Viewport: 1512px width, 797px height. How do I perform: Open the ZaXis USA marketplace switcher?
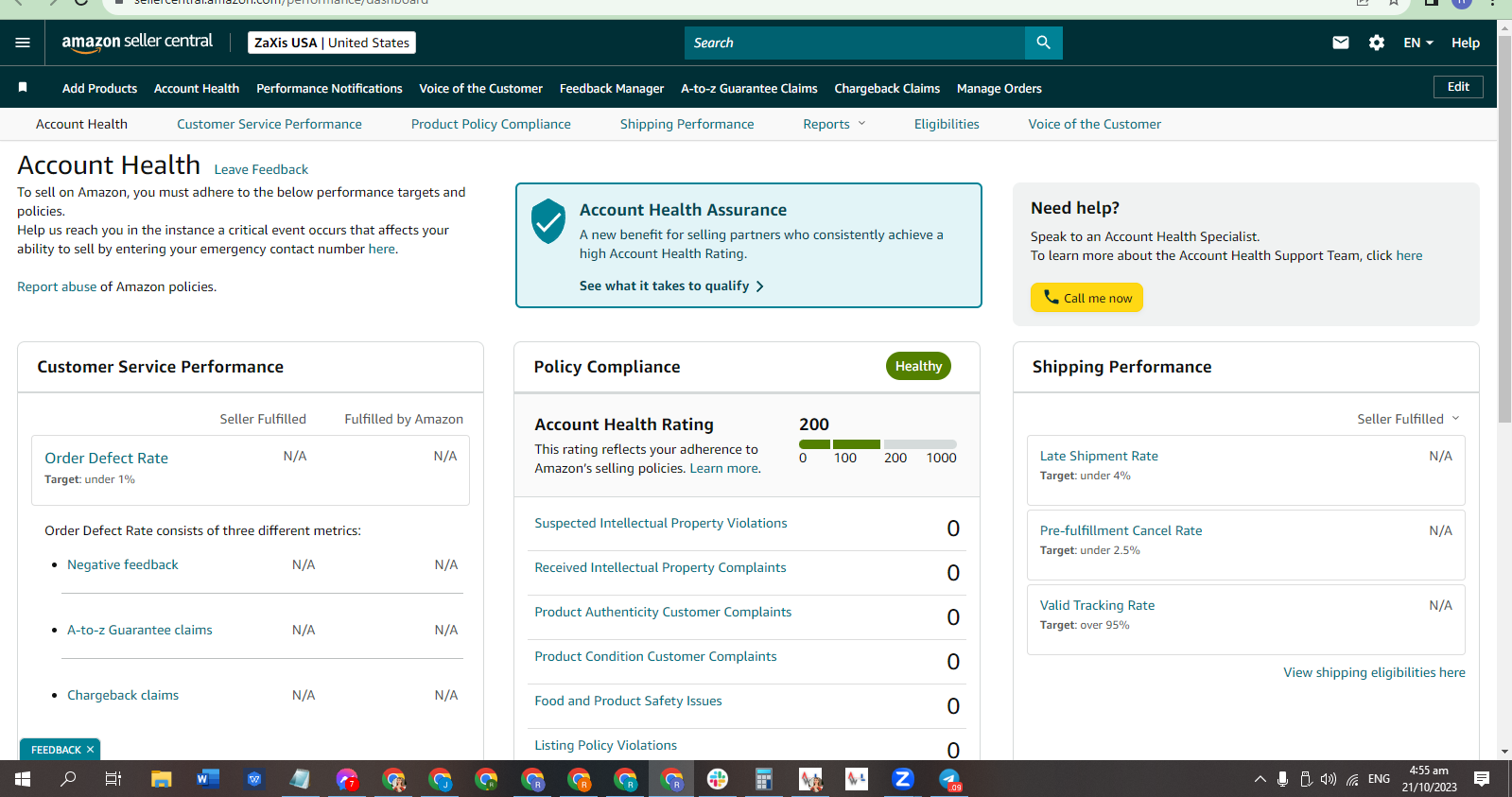pos(332,43)
